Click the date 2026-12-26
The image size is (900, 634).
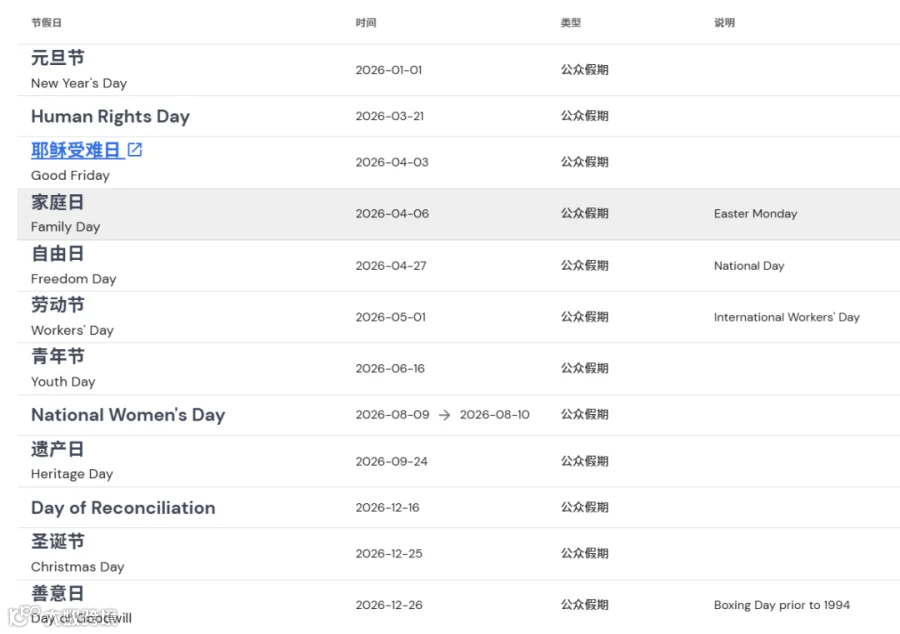click(x=389, y=605)
